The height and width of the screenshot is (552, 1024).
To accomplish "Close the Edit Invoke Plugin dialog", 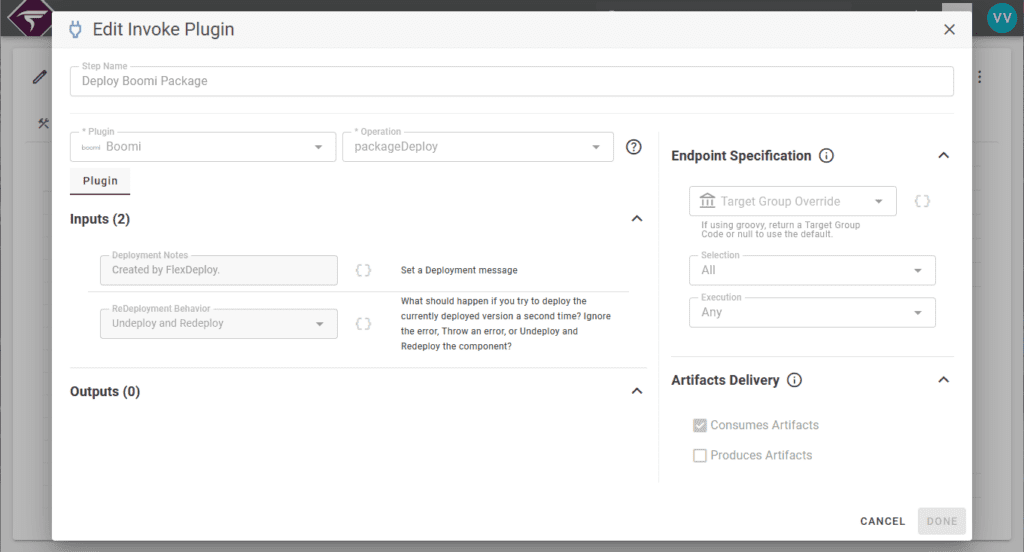I will (x=950, y=29).
